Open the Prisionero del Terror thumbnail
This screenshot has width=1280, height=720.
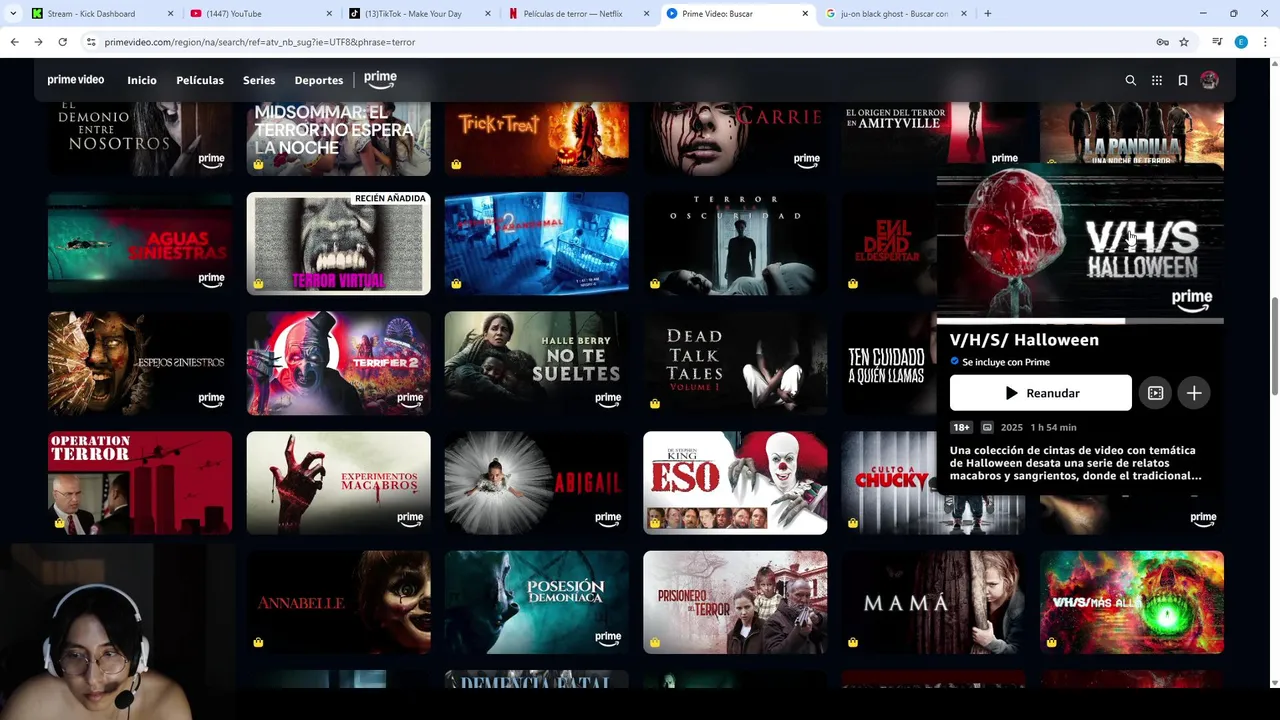735,602
